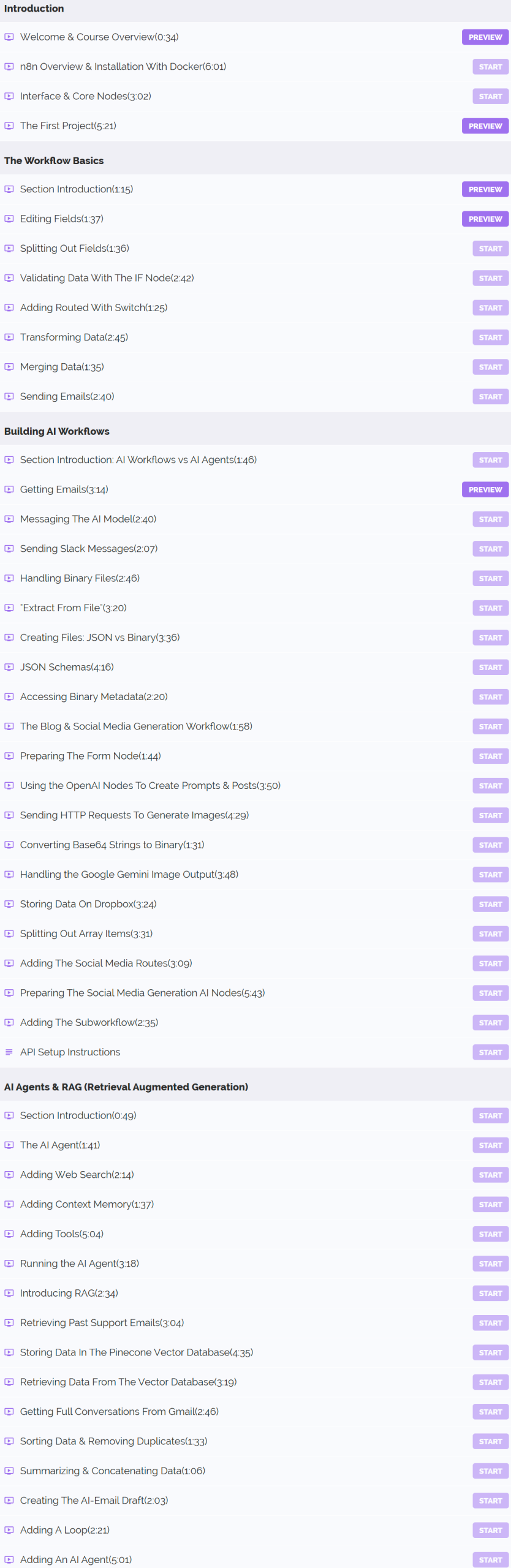
Task: Open Sorting Data & Removing Duplicates lesson
Action: [x=114, y=1442]
